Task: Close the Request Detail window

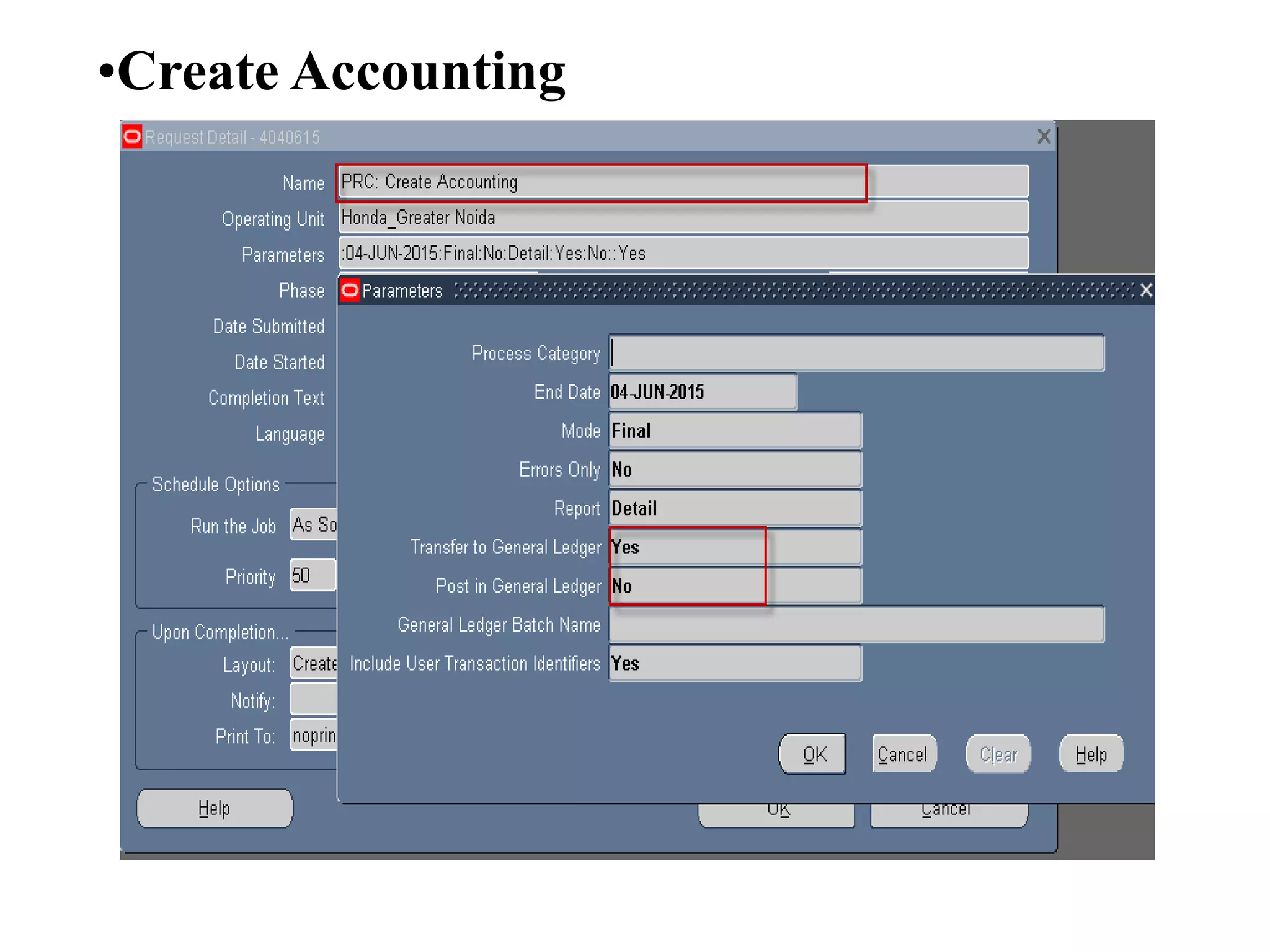Action: (1044, 136)
